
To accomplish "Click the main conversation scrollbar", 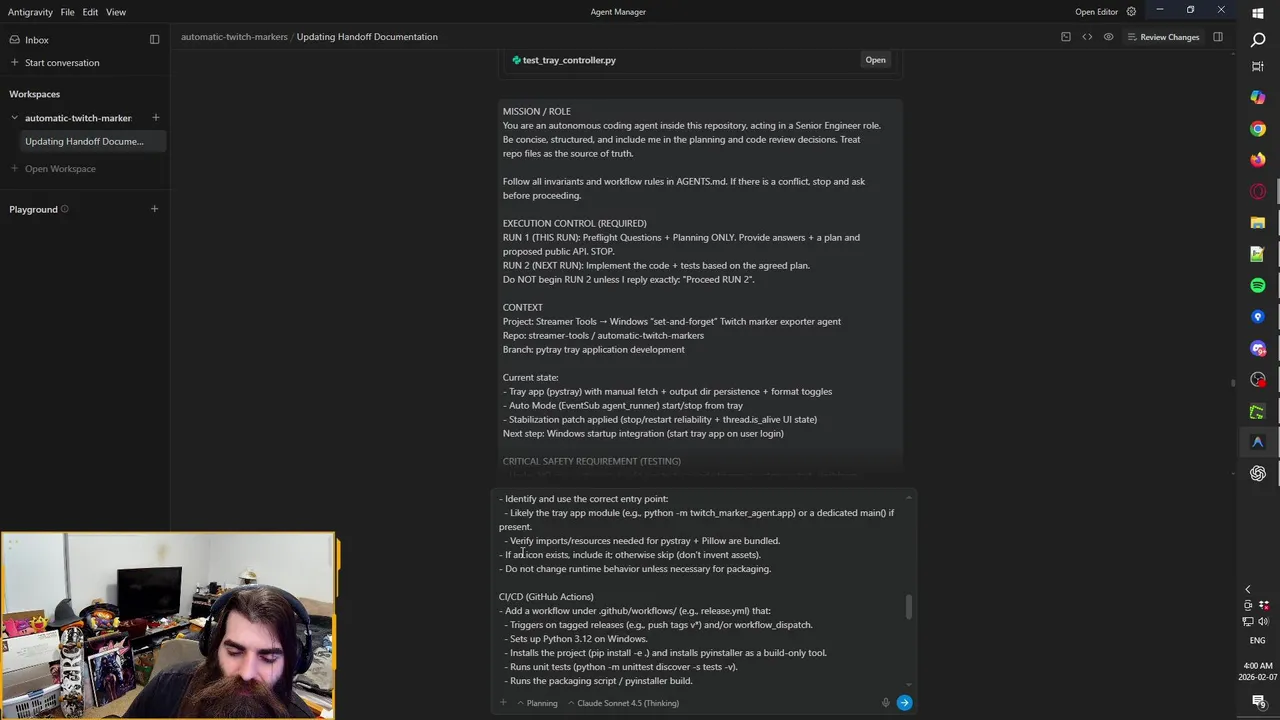I will coord(1233,382).
